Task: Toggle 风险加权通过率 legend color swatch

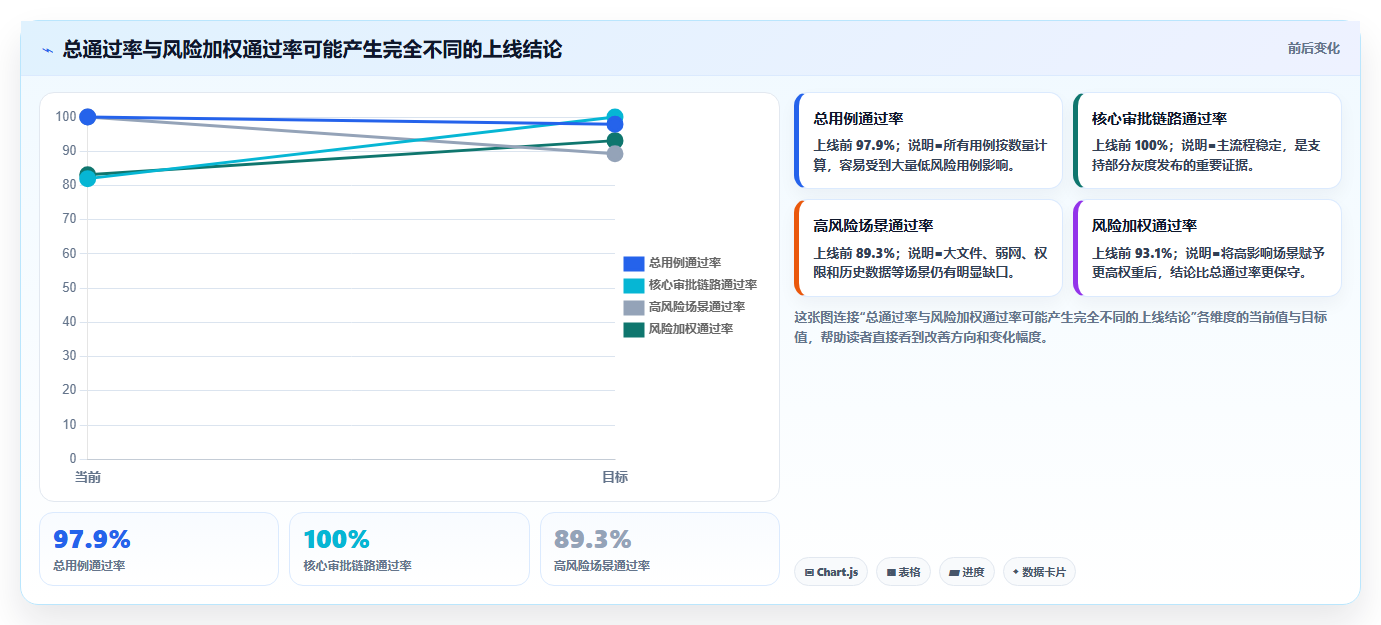Action: pos(634,329)
